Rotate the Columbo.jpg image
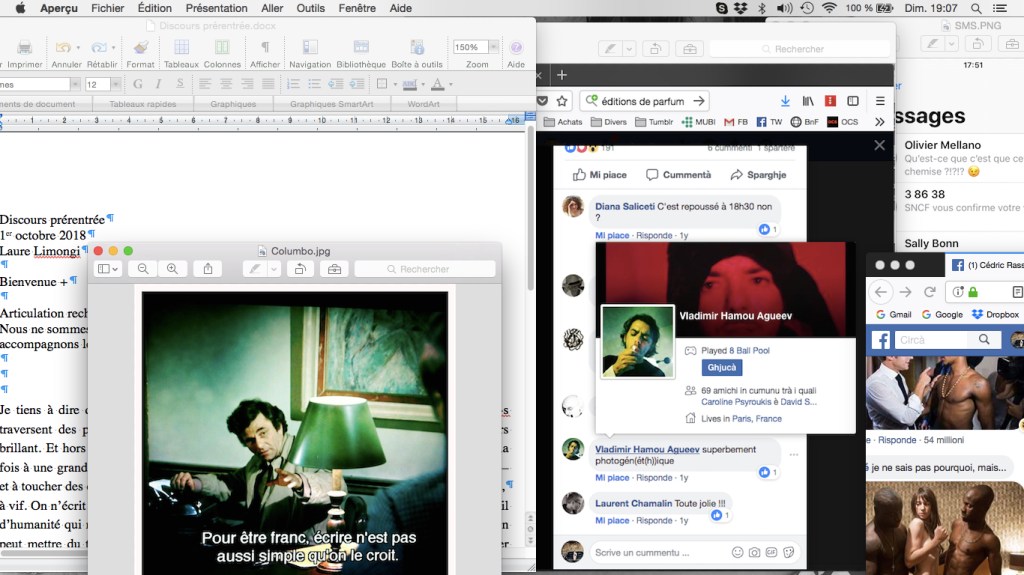 point(299,269)
